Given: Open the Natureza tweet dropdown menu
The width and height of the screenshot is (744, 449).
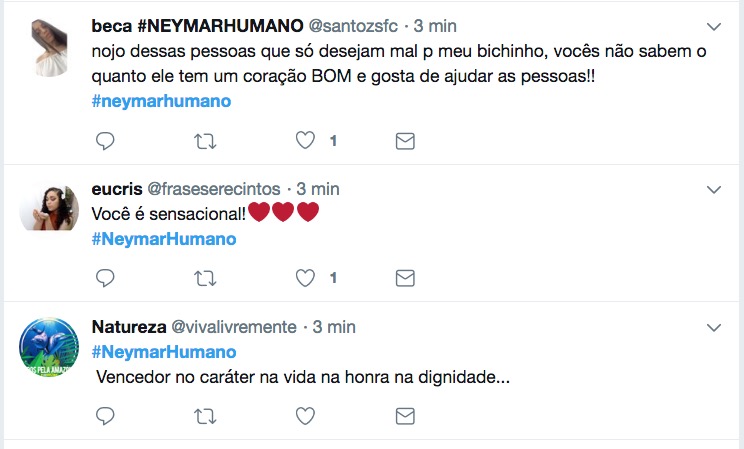Looking at the screenshot, I should 714,327.
